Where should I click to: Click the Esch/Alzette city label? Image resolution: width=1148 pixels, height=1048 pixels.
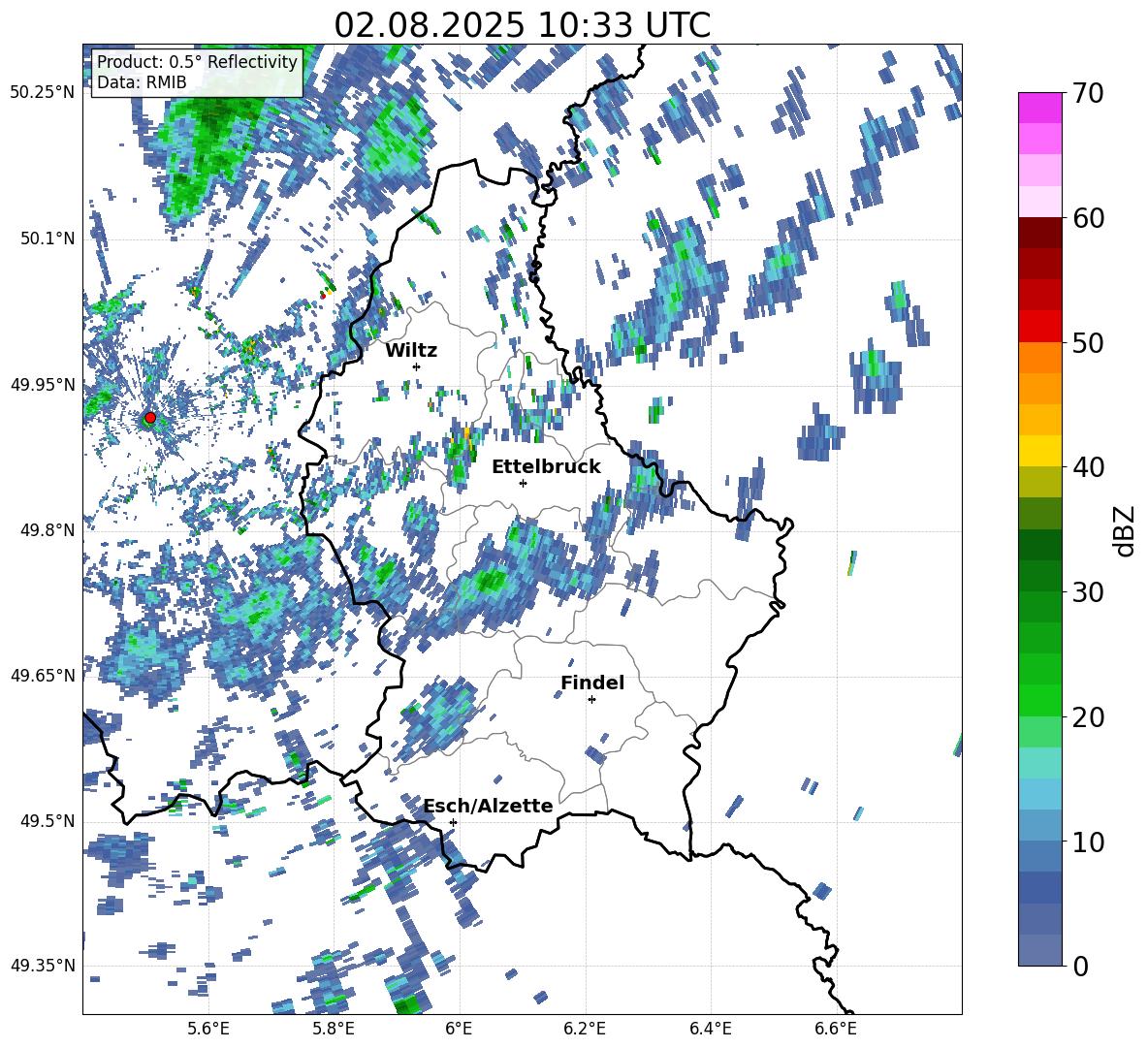click(489, 806)
